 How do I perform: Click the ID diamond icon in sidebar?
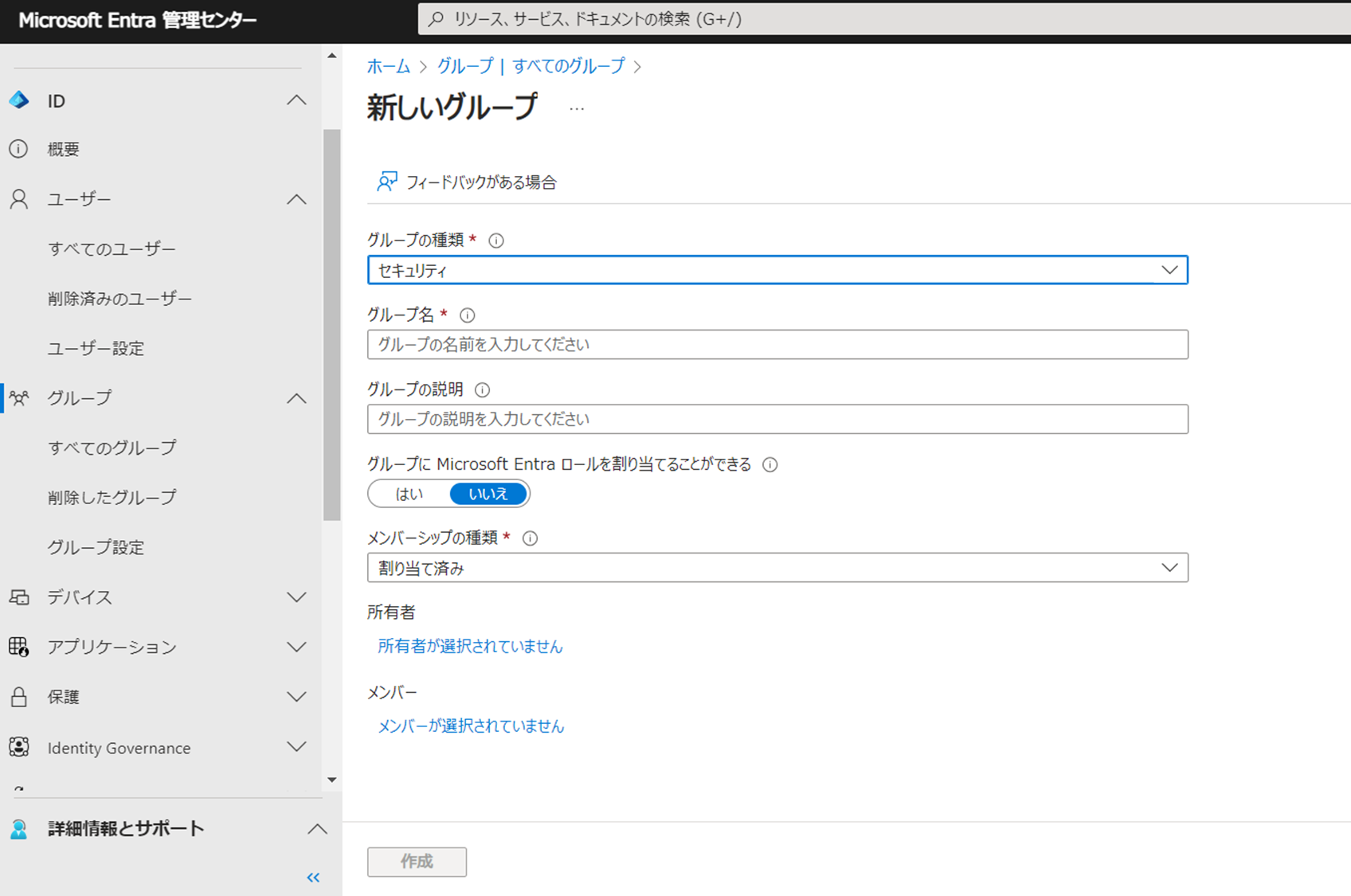18,100
